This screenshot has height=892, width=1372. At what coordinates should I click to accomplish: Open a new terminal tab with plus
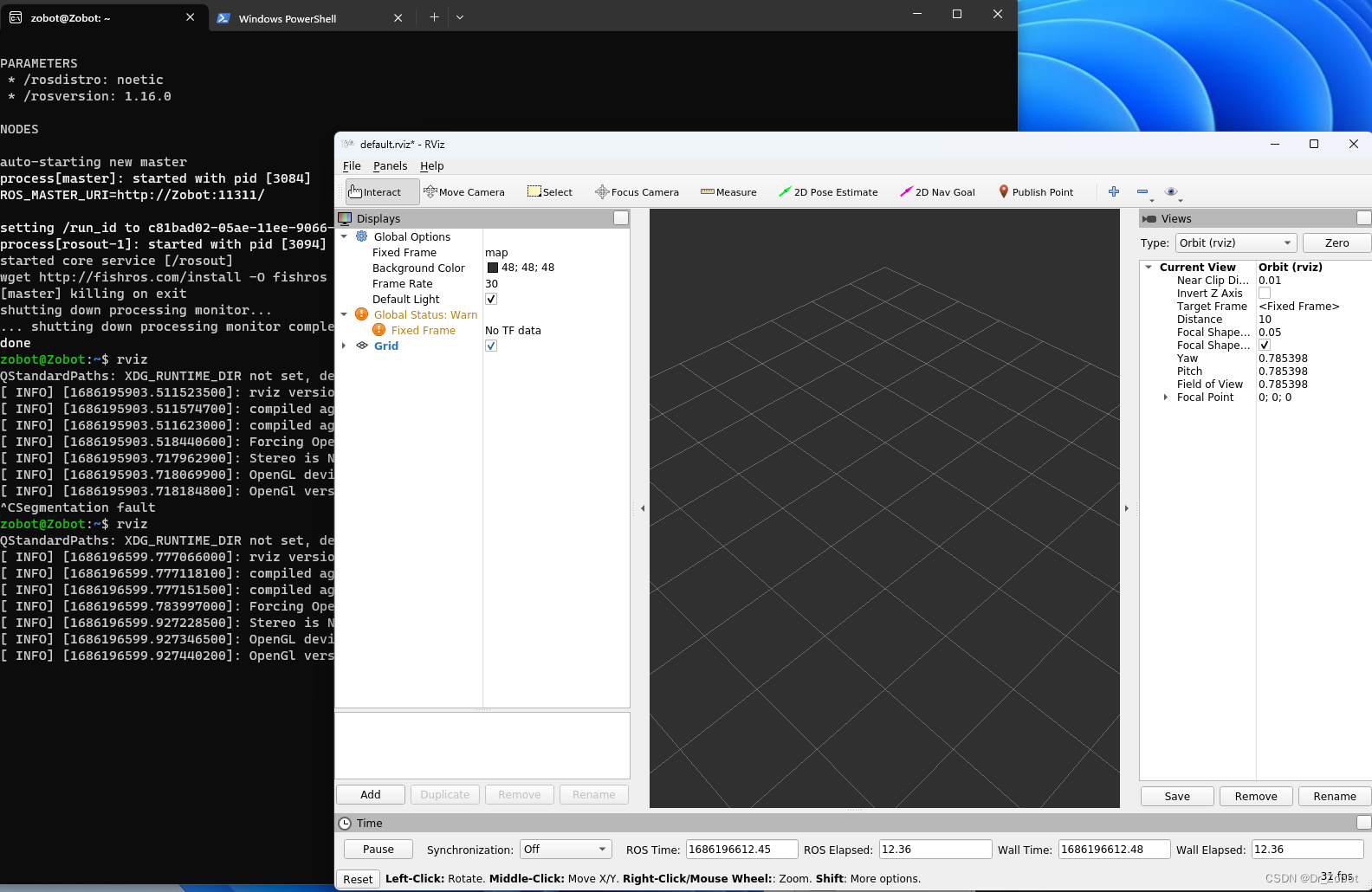434,17
